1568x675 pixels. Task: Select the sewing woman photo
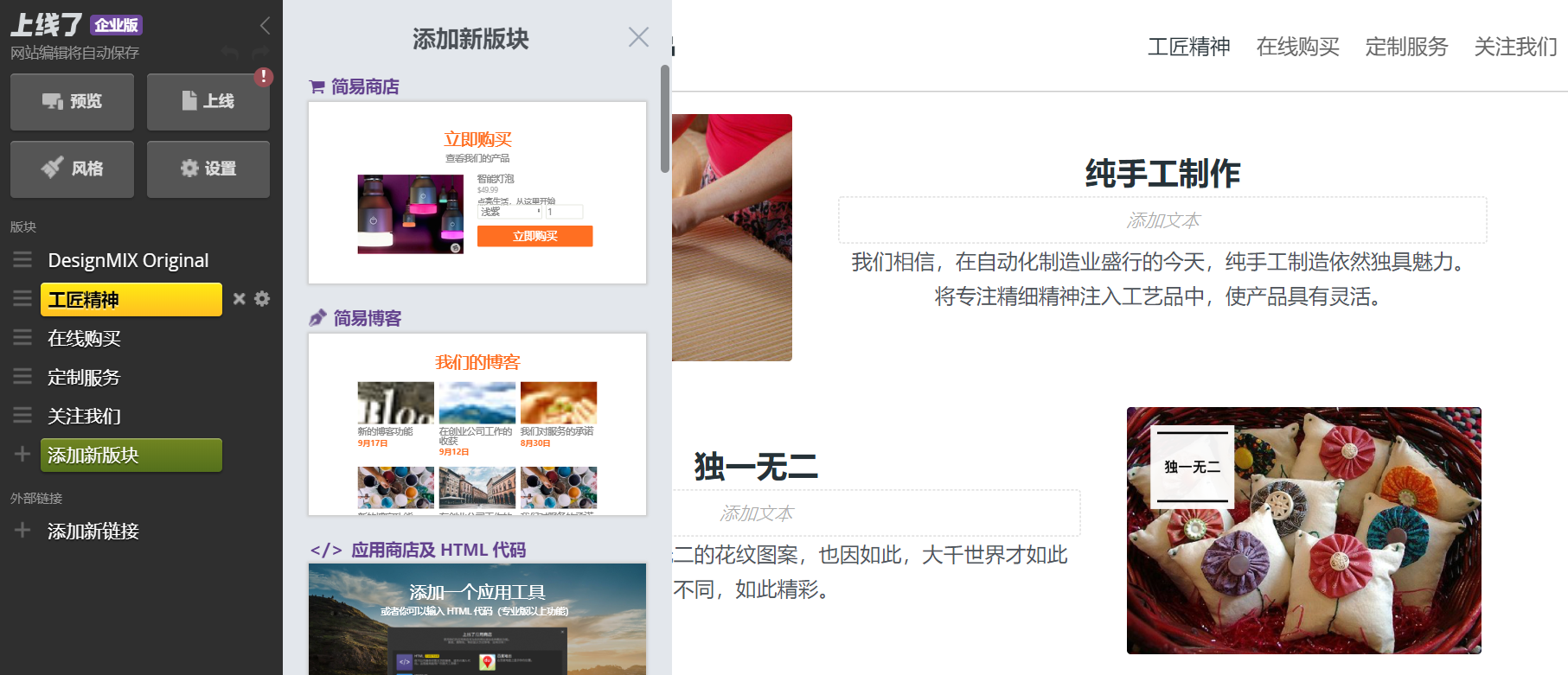(732, 238)
